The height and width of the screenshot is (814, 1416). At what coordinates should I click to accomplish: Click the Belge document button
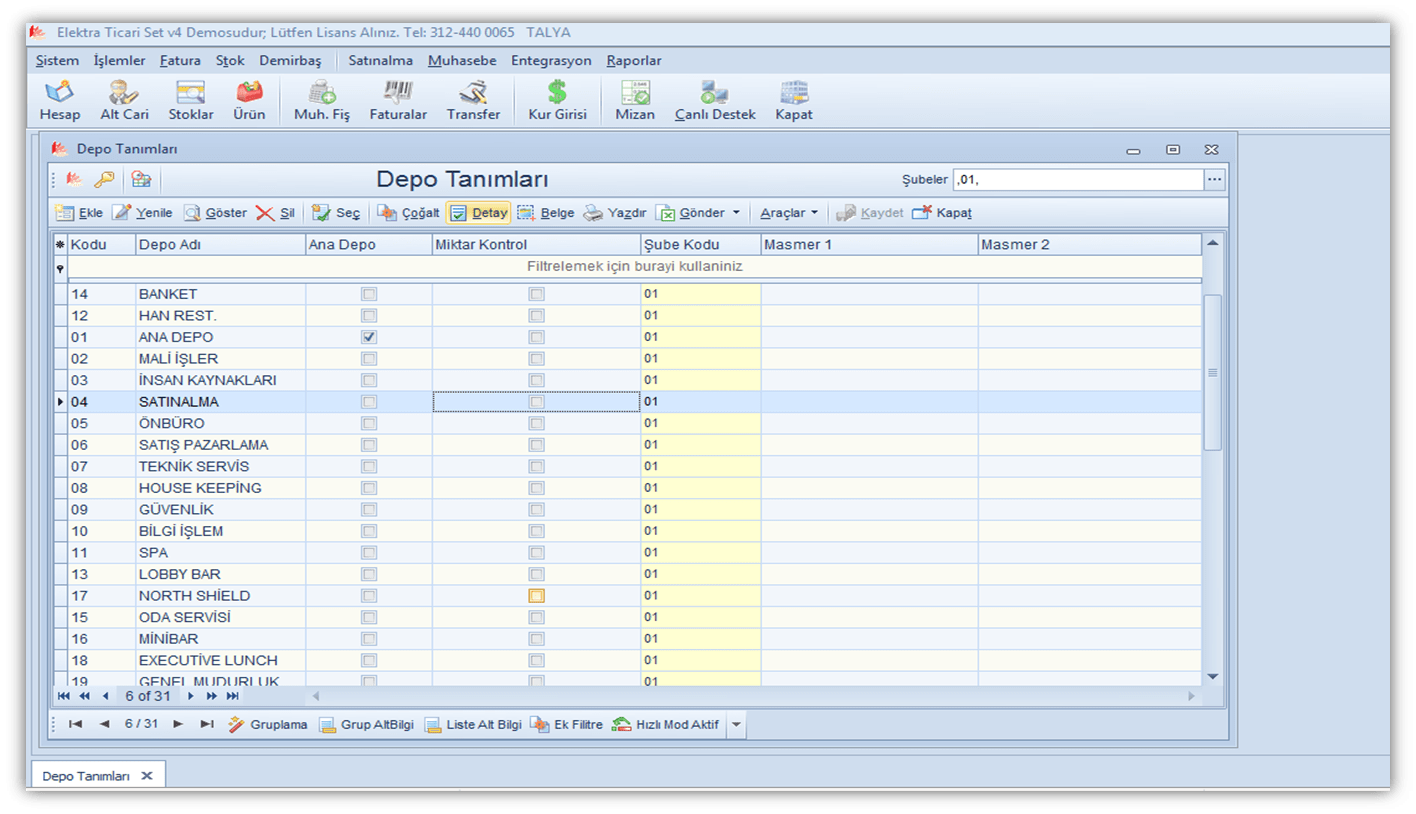(546, 213)
